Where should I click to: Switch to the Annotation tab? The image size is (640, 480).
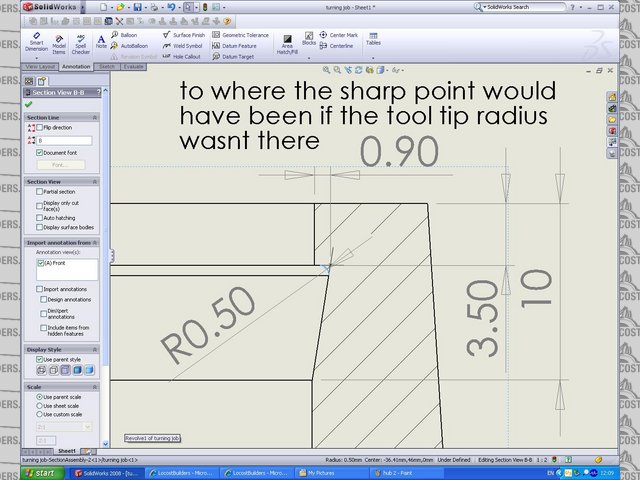click(x=76, y=67)
